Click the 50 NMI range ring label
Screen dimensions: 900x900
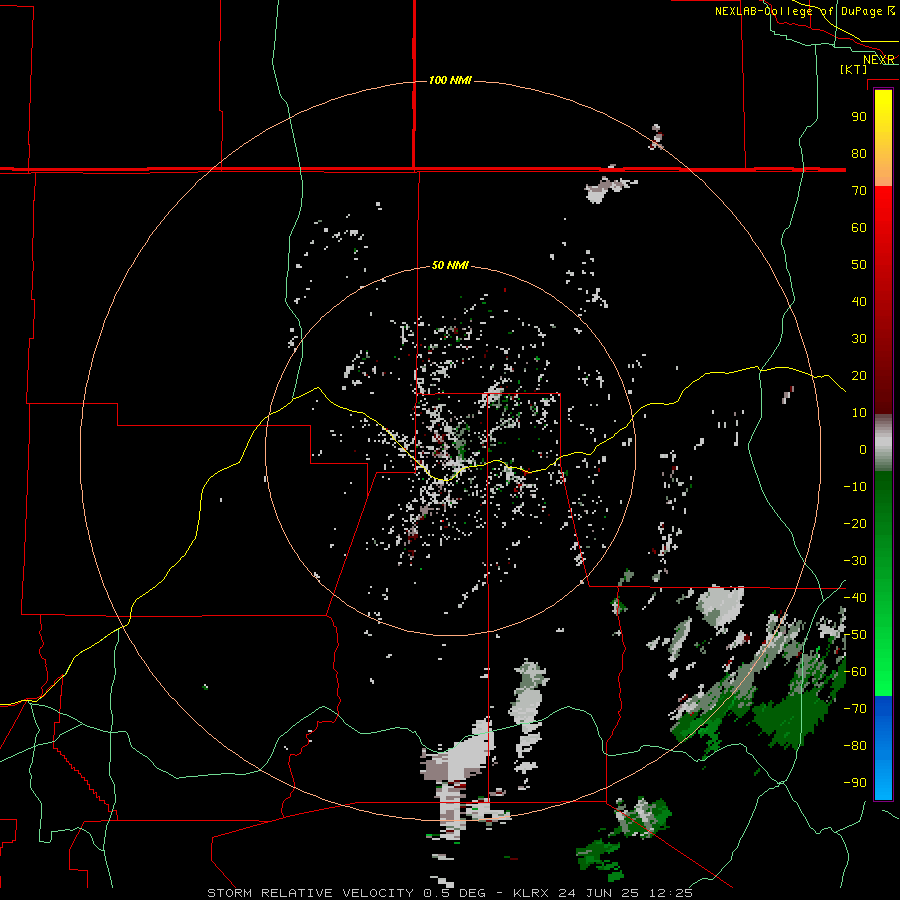click(x=450, y=265)
